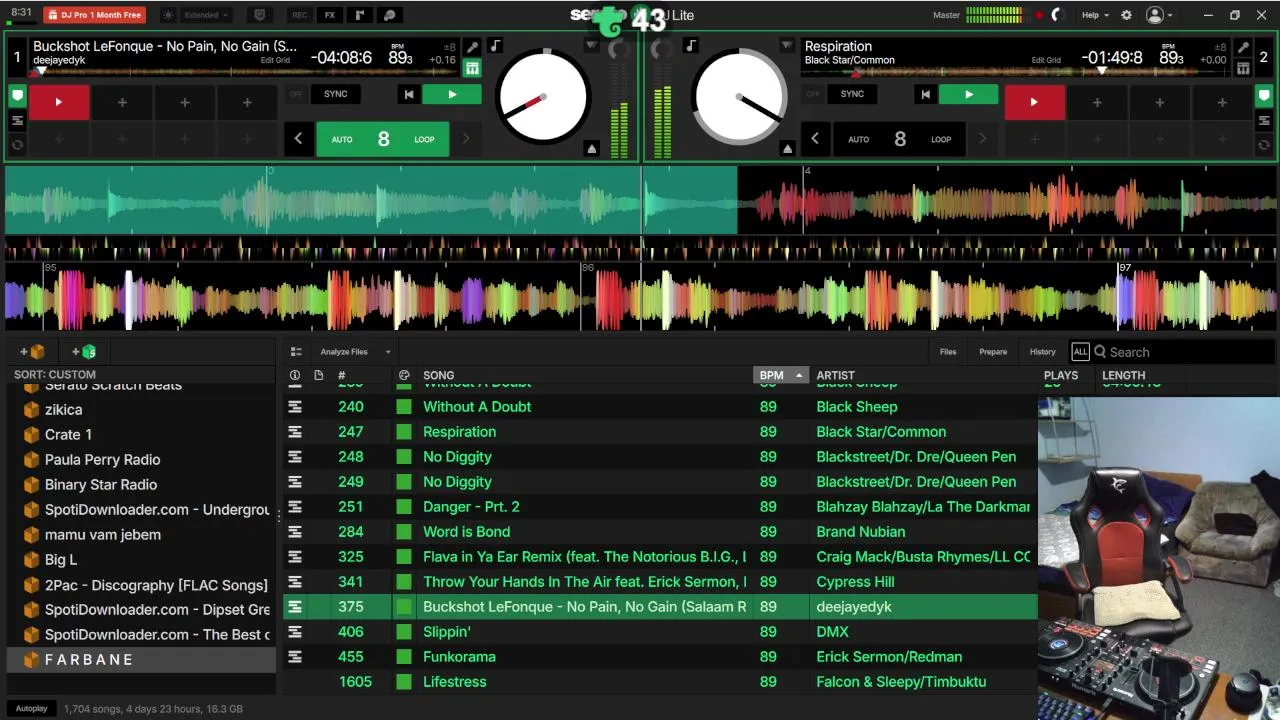
Task: Turn OFF sync on Deck 1
Action: click(296, 94)
